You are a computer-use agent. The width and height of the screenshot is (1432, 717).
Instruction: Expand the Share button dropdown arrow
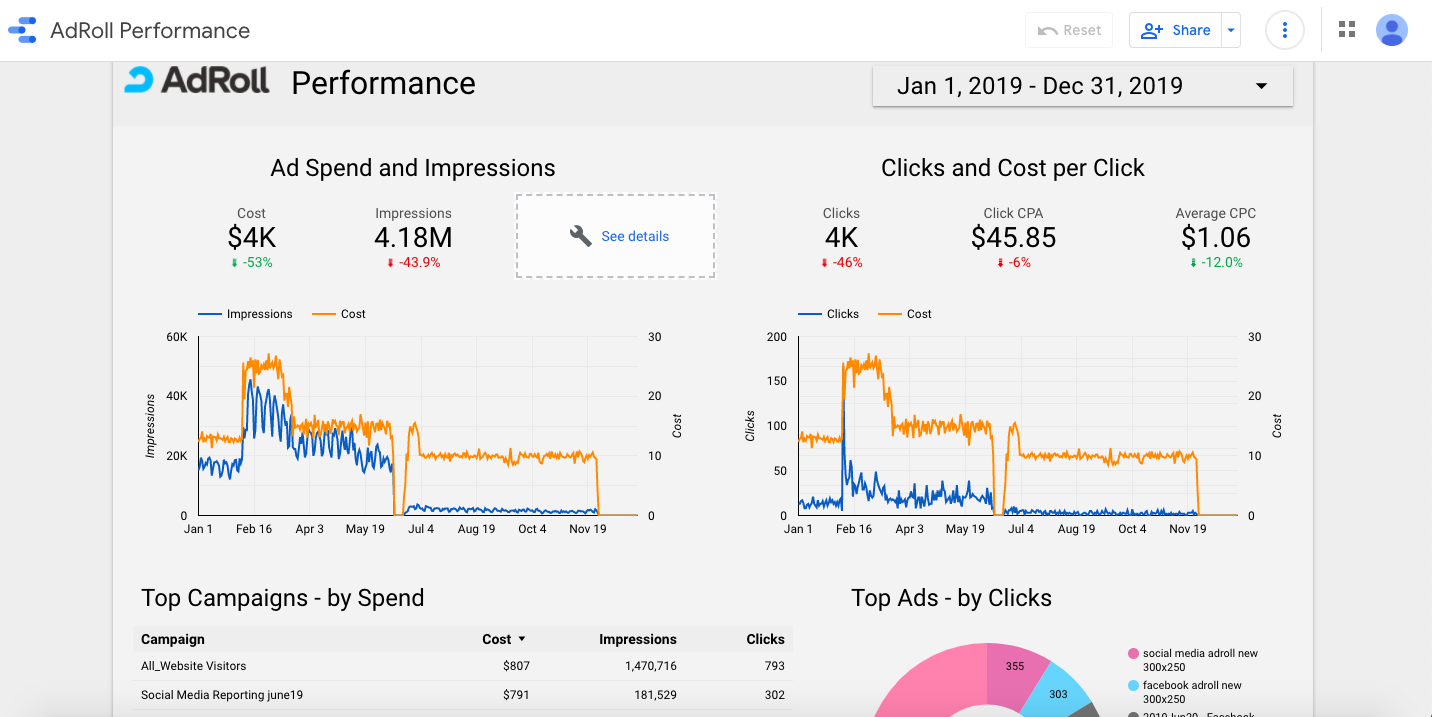1231,30
